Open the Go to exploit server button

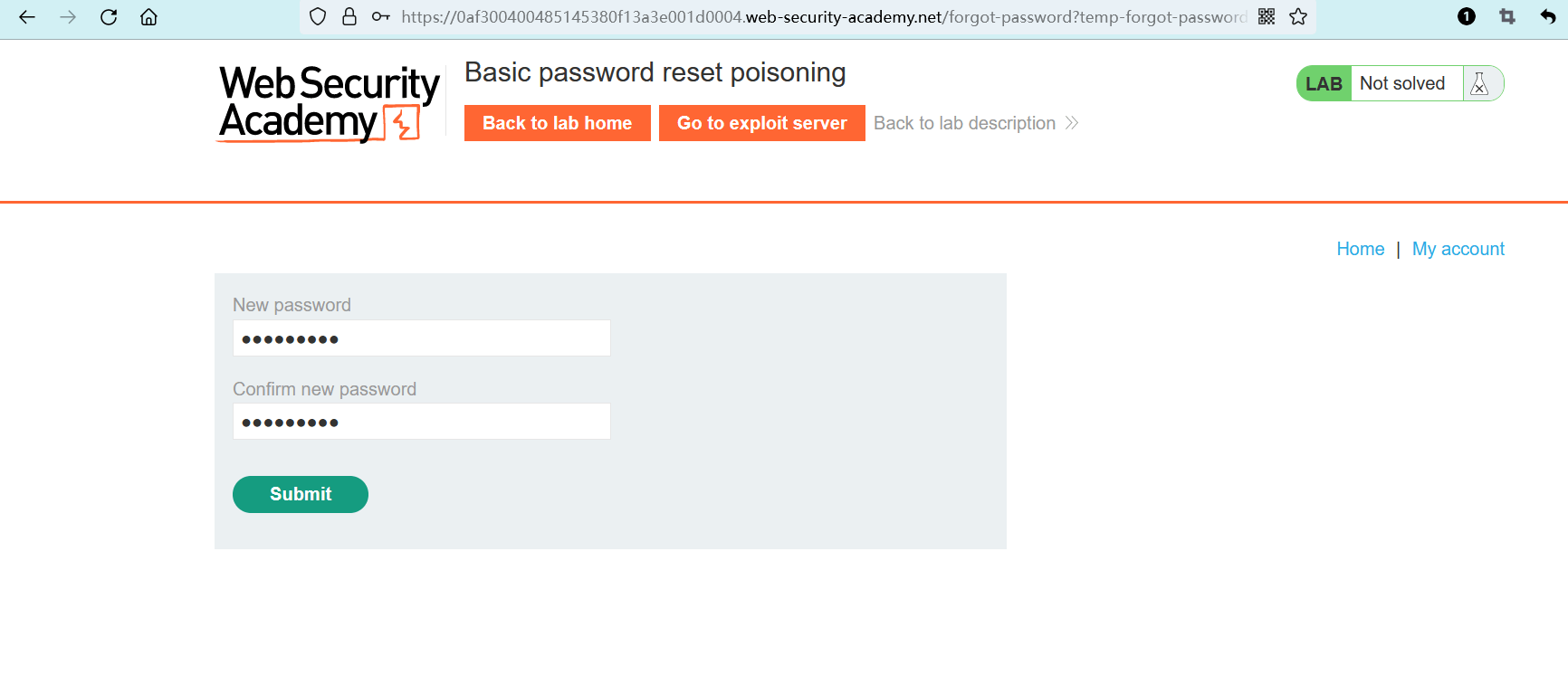[761, 123]
